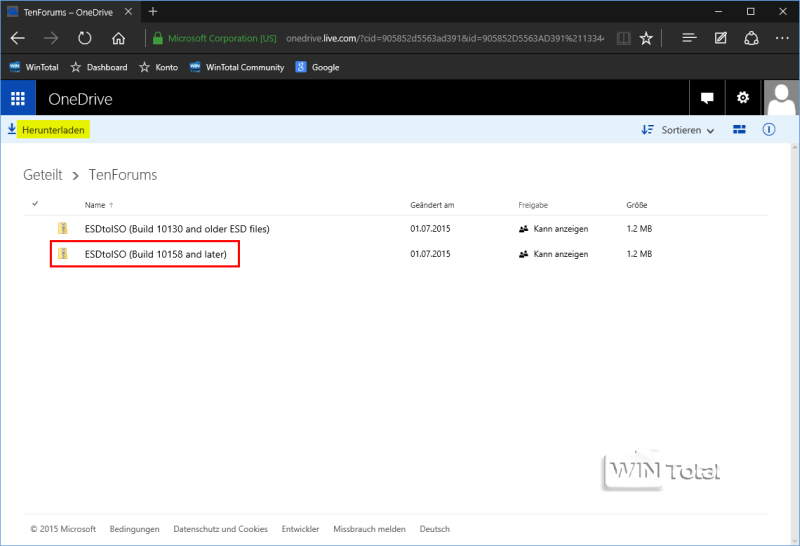
Task: Go to browser home page
Action: pos(118,38)
